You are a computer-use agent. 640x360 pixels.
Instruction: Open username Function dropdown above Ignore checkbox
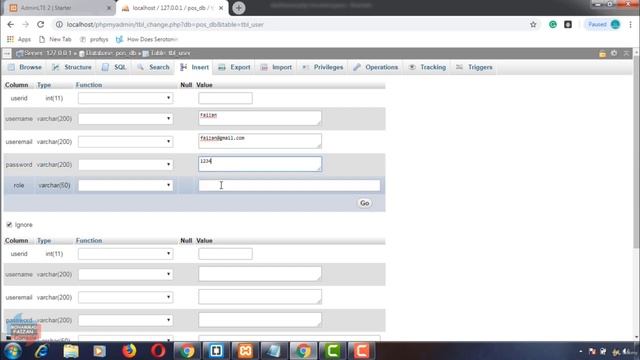pyautogui.click(x=125, y=118)
